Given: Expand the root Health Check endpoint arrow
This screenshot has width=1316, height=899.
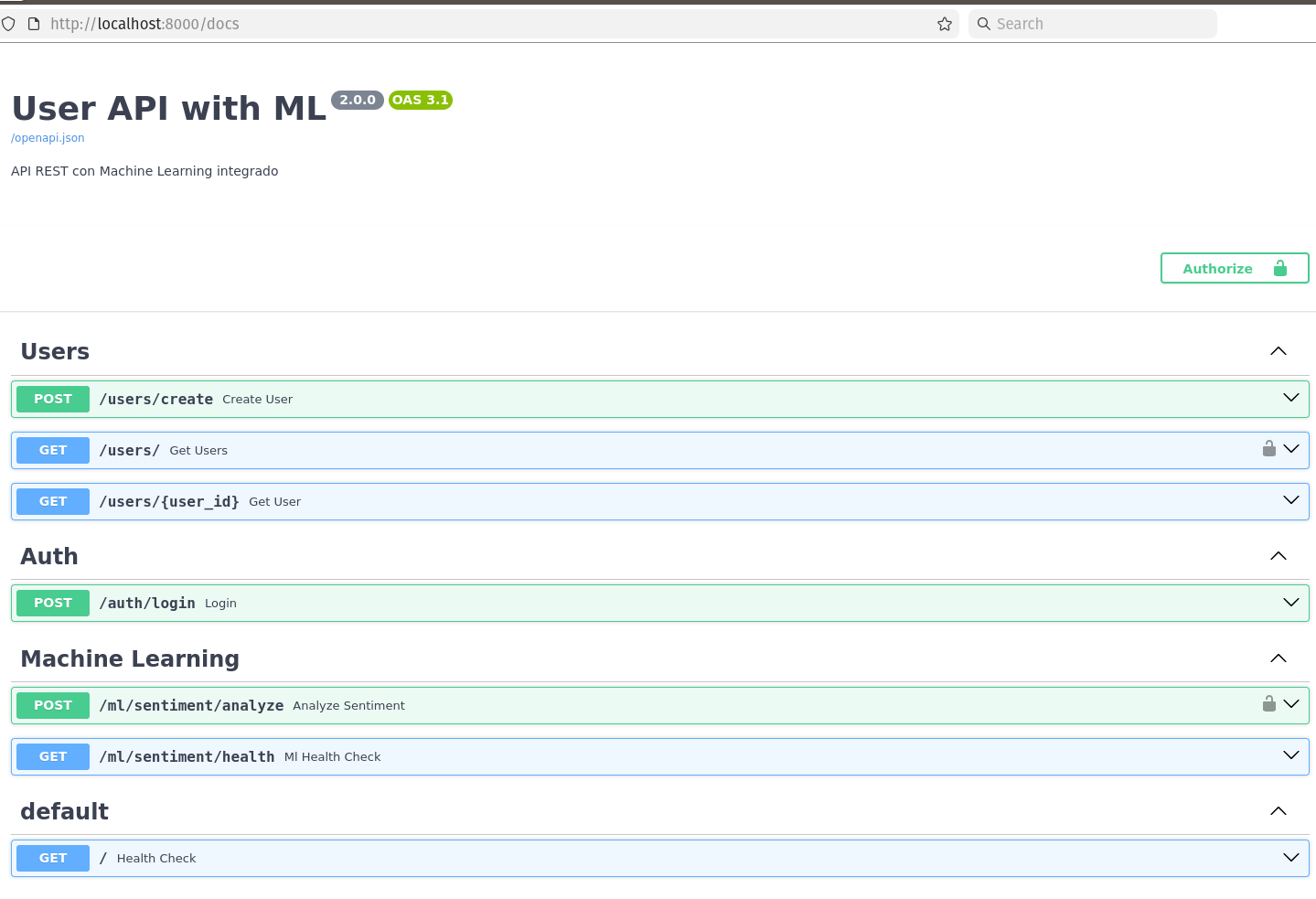Looking at the screenshot, I should click(1290, 858).
